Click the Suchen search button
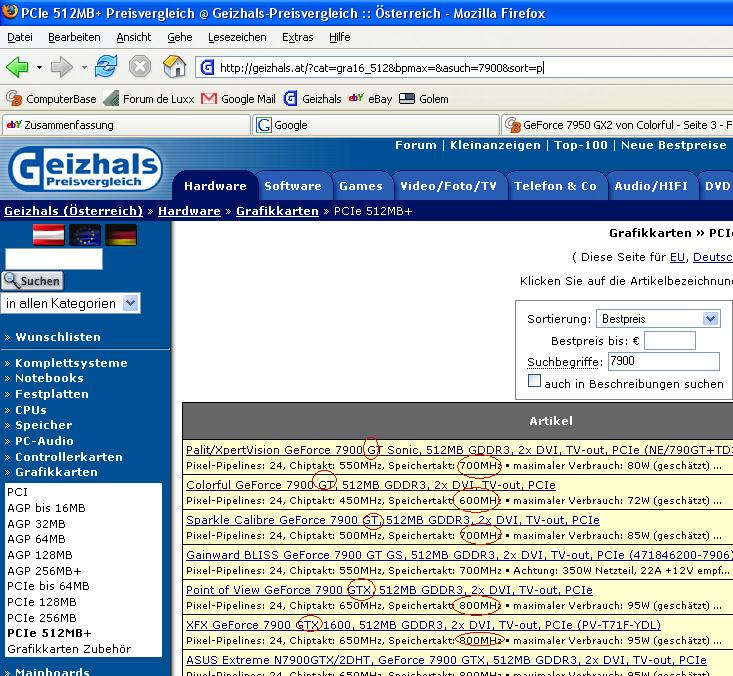This screenshot has height=676, width=733. (33, 280)
